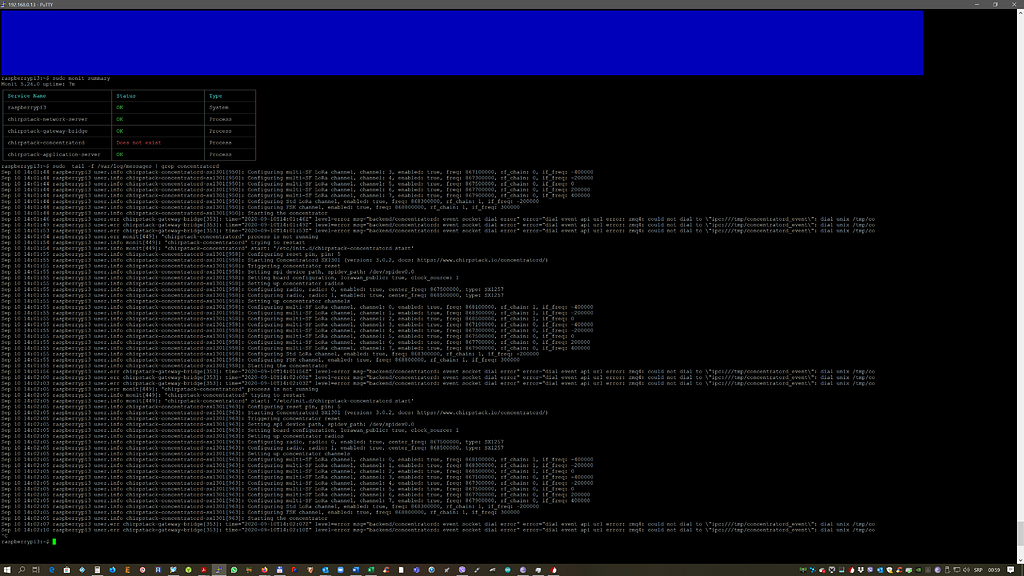
Task: Open Task View from the taskbar
Action: 35,568
